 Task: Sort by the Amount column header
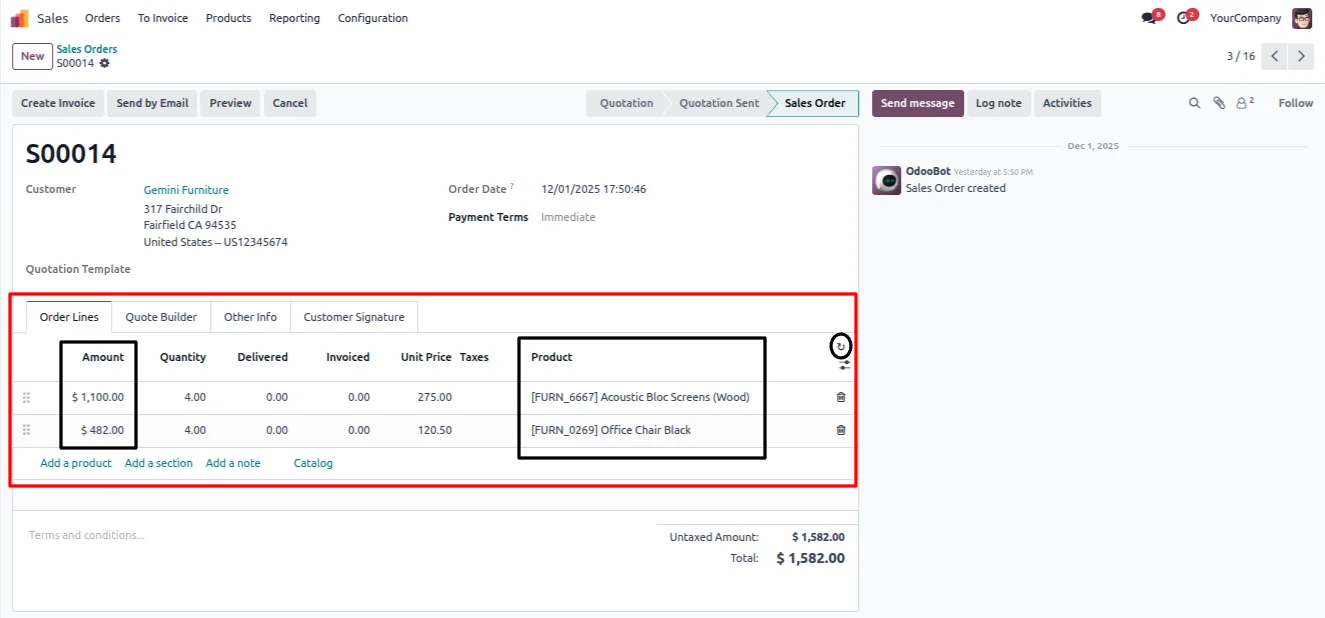tap(103, 357)
